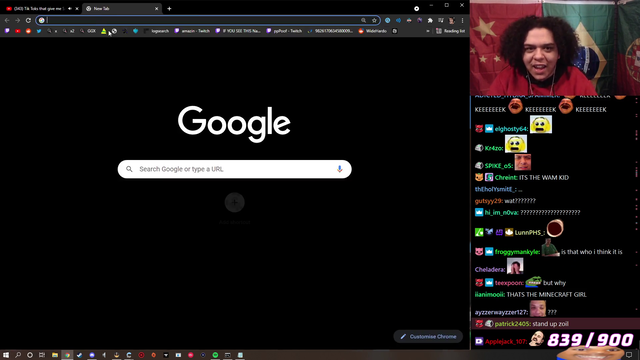Open the WideHardo bookmark
Screen dimensions: 640x360
point(373,31)
